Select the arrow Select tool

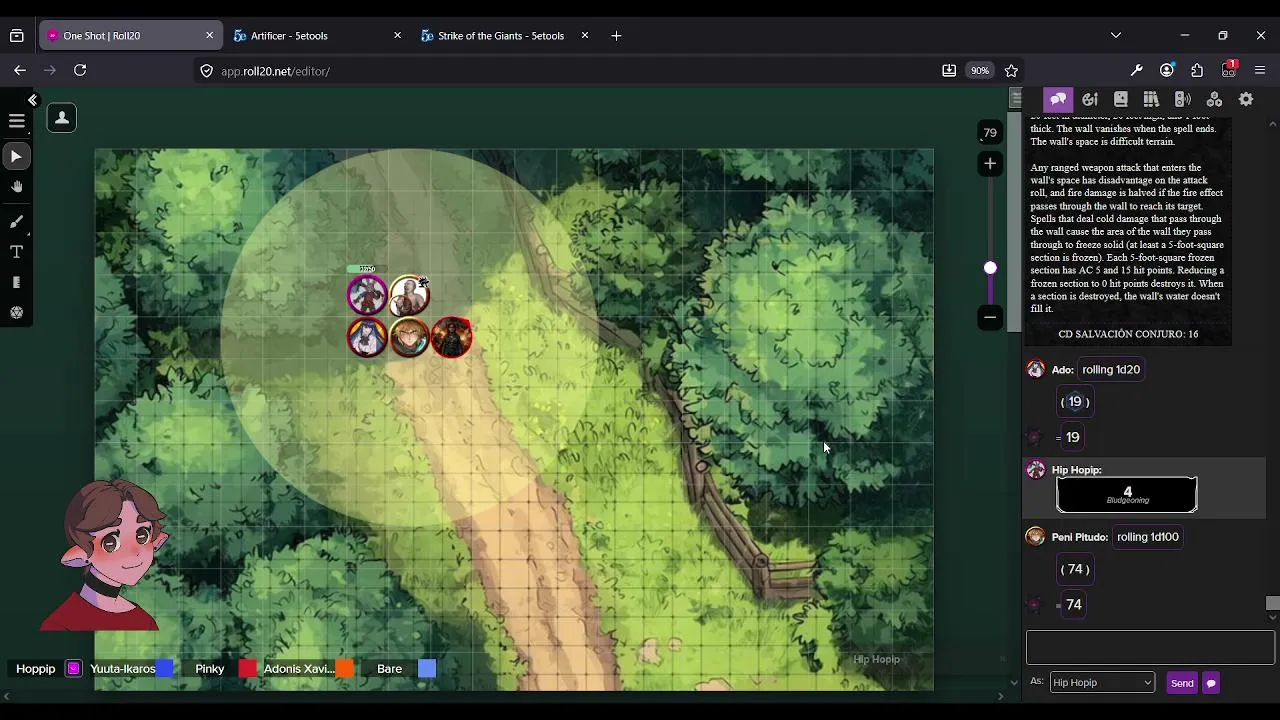point(16,156)
